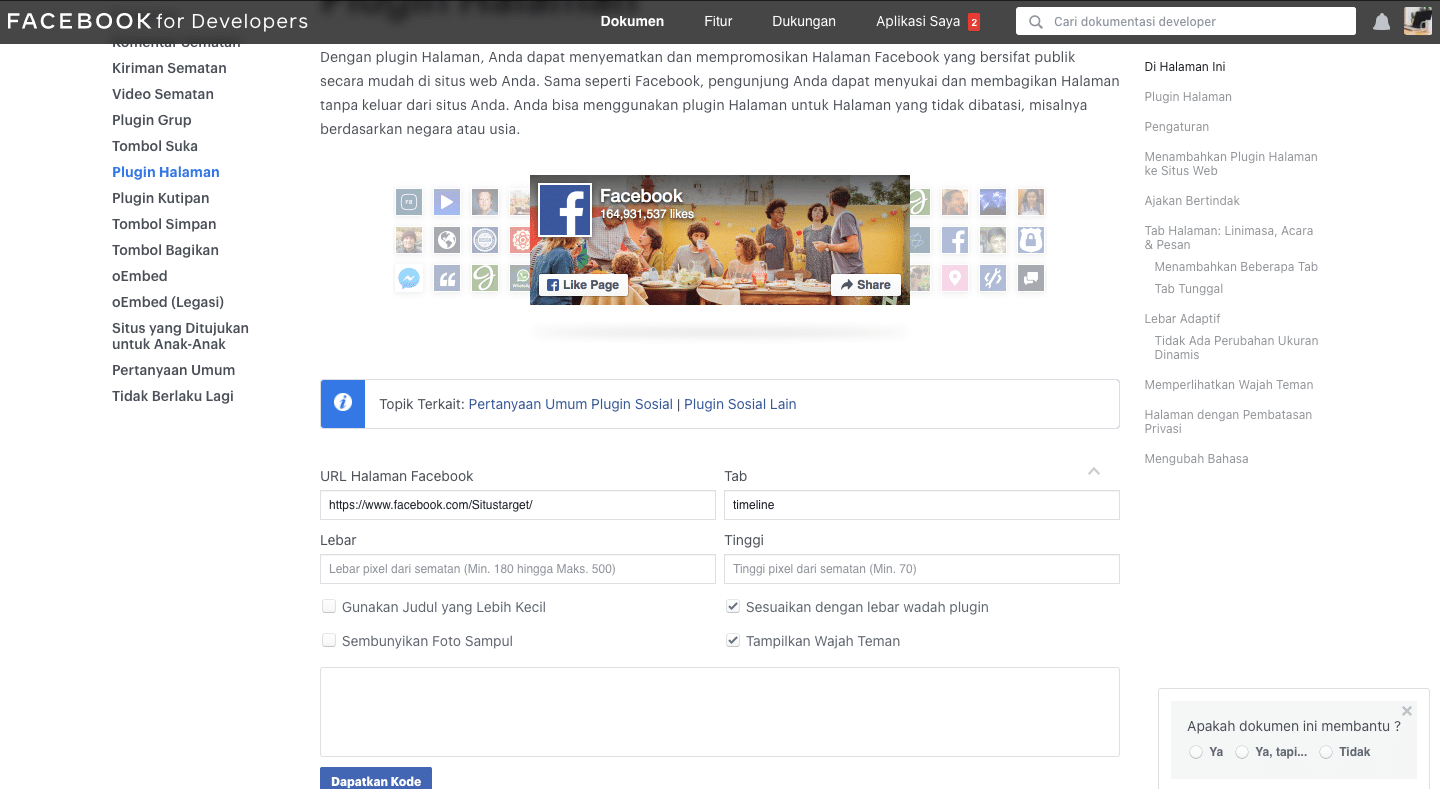Jump to the Lebar Adaptif section

point(1182,319)
